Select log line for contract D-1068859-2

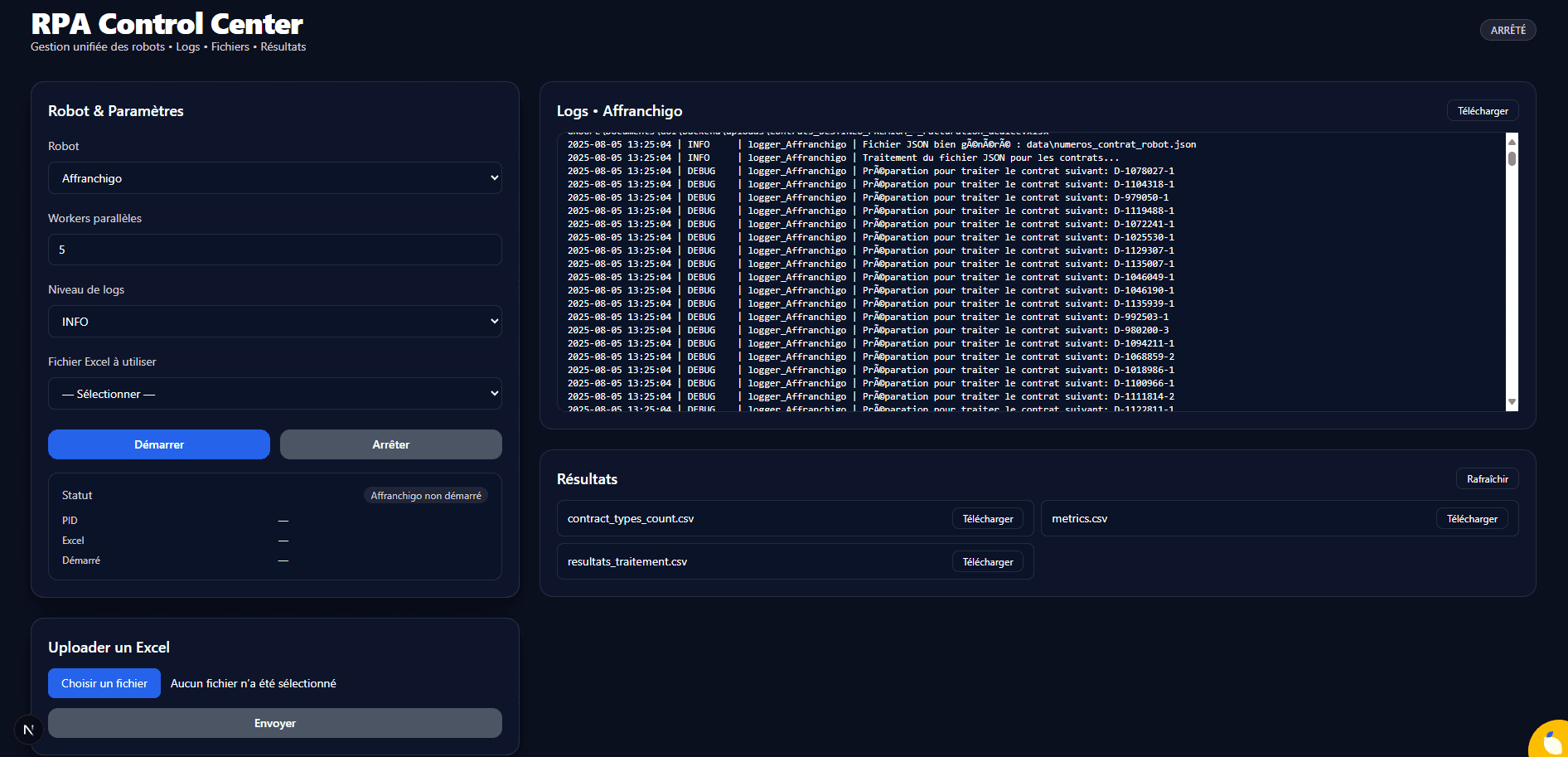coord(871,357)
